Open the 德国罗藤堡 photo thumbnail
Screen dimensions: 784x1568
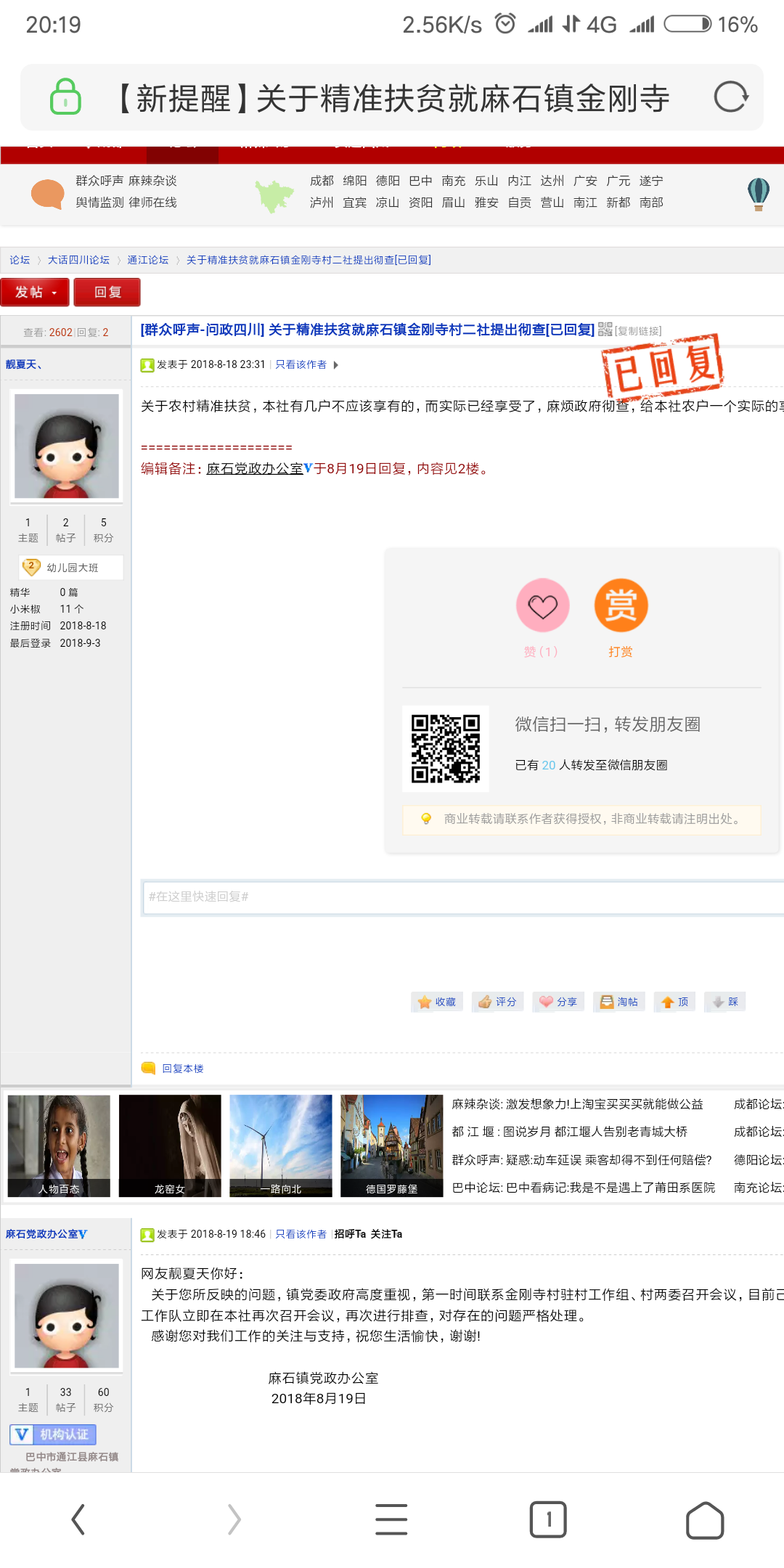point(391,1145)
